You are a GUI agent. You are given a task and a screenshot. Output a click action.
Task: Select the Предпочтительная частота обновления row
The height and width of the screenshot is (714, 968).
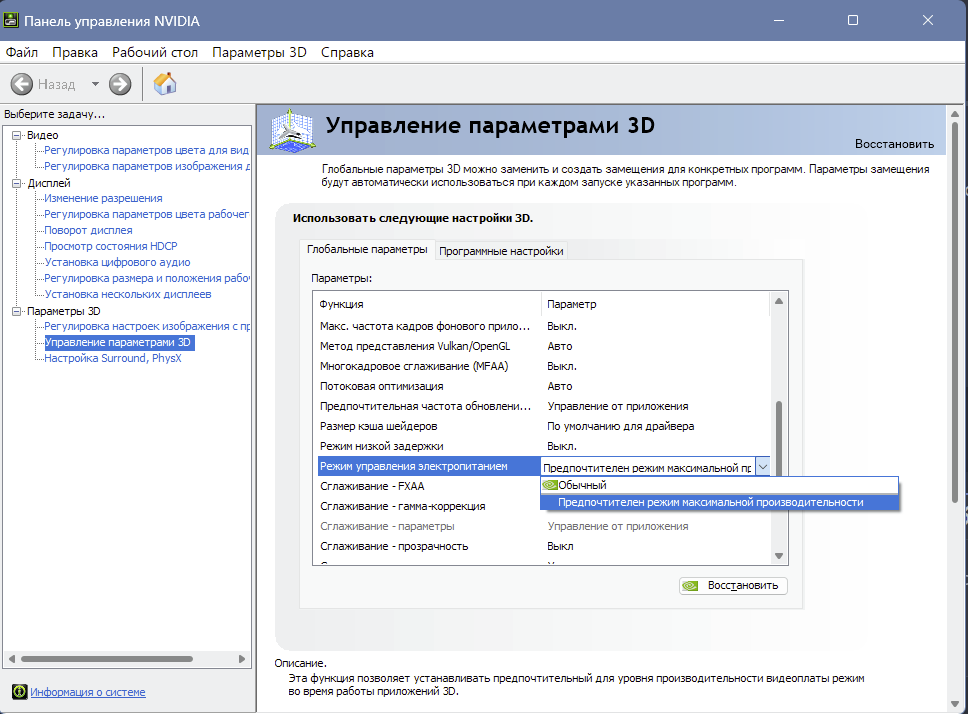(544, 406)
